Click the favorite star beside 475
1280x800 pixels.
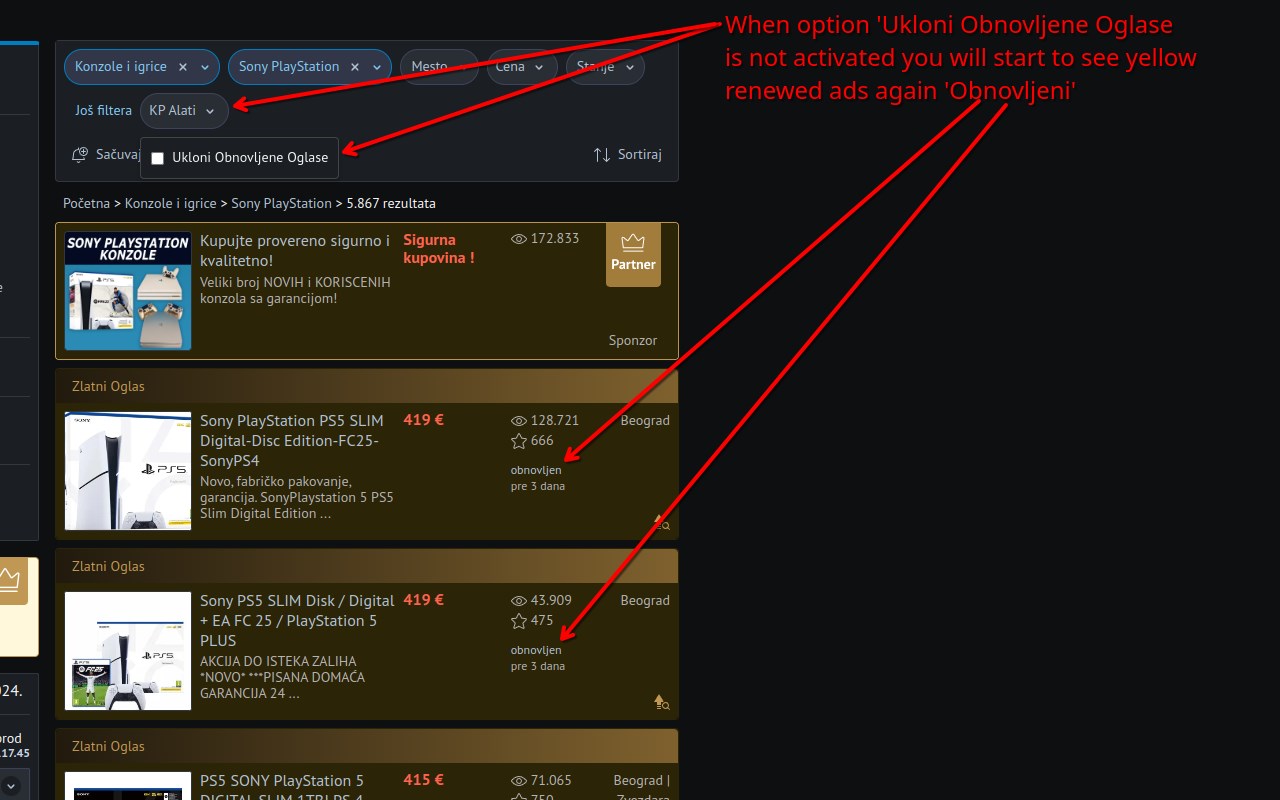(518, 621)
